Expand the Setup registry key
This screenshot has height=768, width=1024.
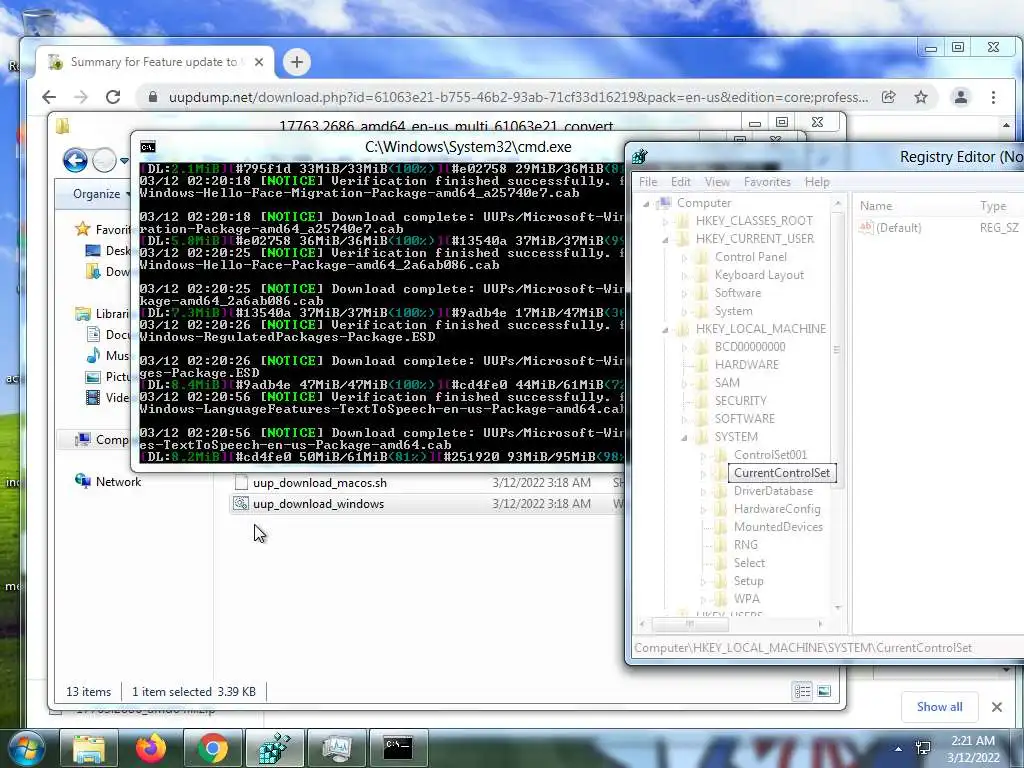[x=703, y=581]
